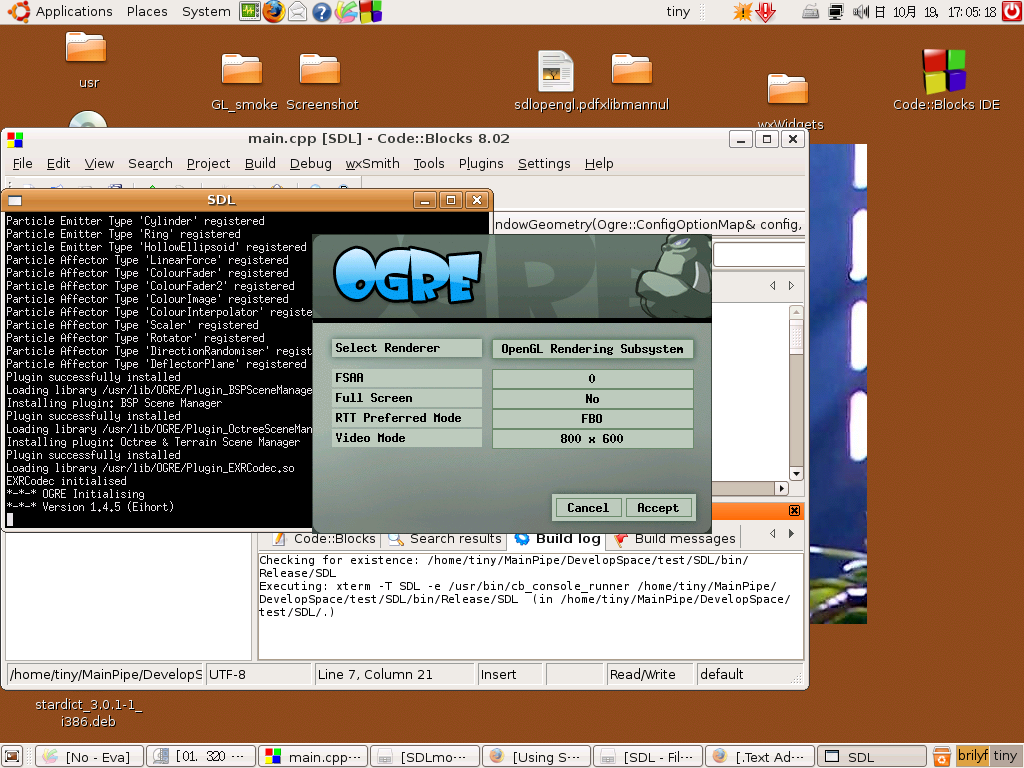Switch to the Build messages tab
The width and height of the screenshot is (1024, 768).
coord(675,539)
